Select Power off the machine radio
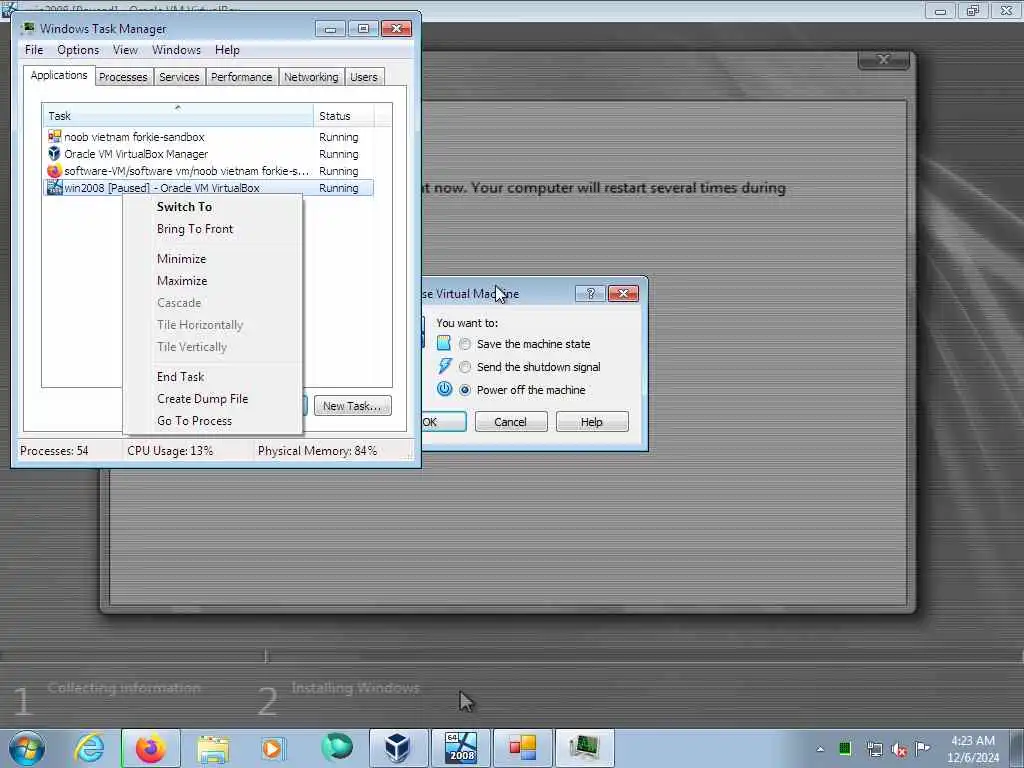 click(464, 390)
